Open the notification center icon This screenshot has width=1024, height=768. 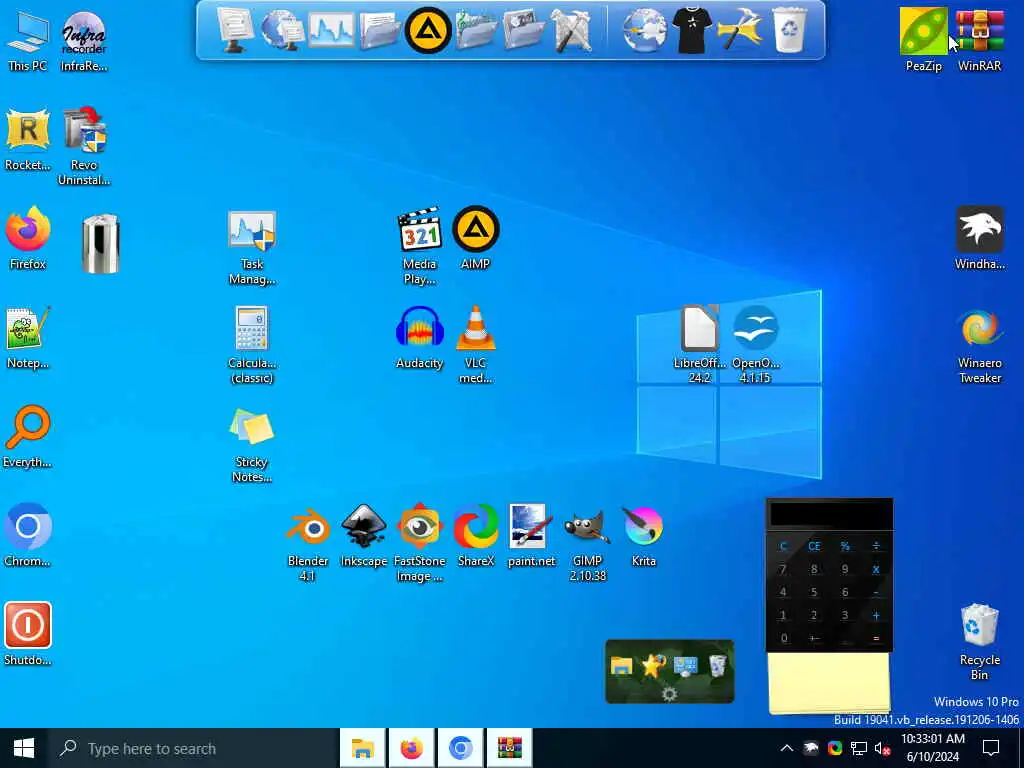pos(991,748)
